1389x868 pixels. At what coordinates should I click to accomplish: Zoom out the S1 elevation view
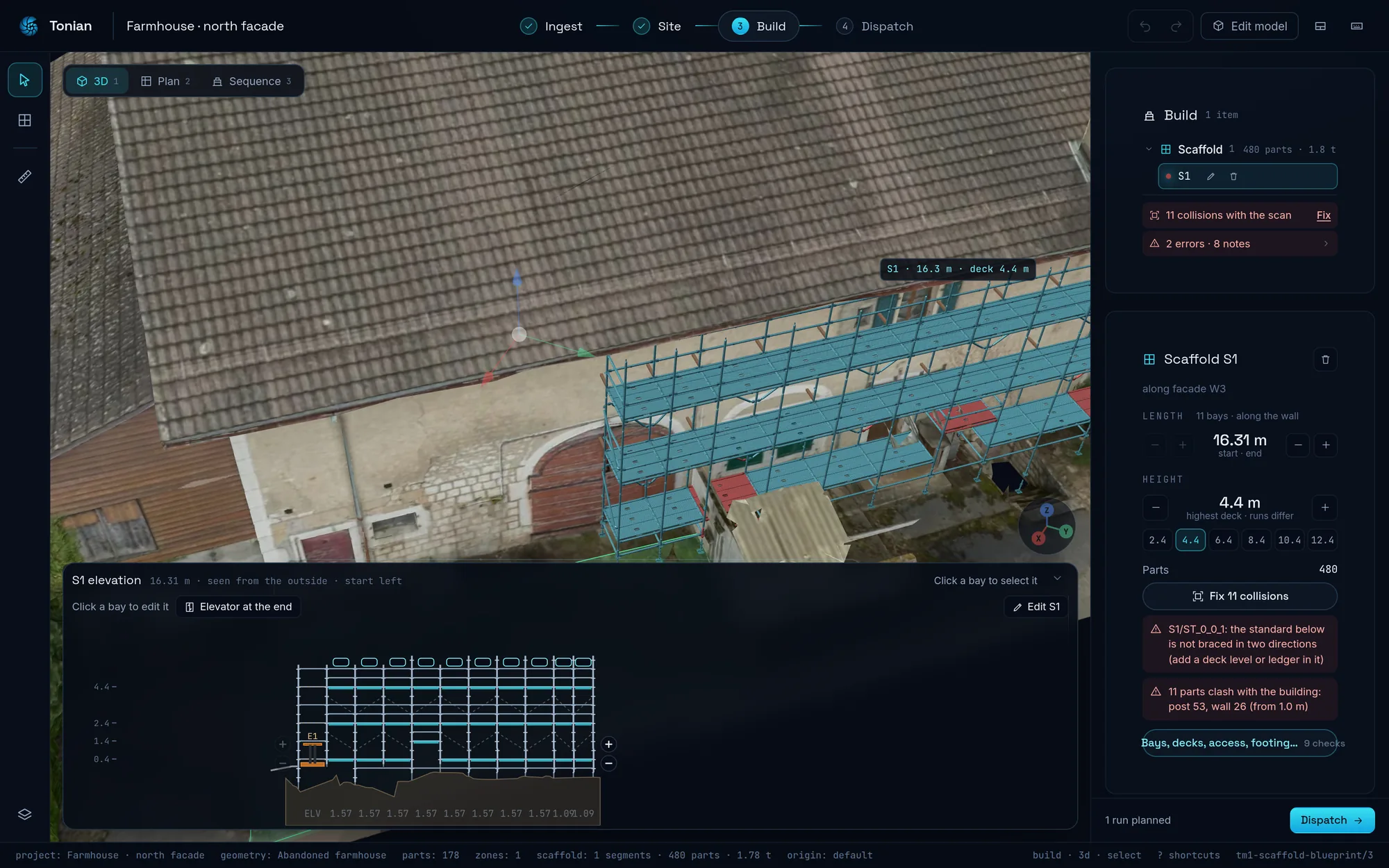pyautogui.click(x=608, y=764)
